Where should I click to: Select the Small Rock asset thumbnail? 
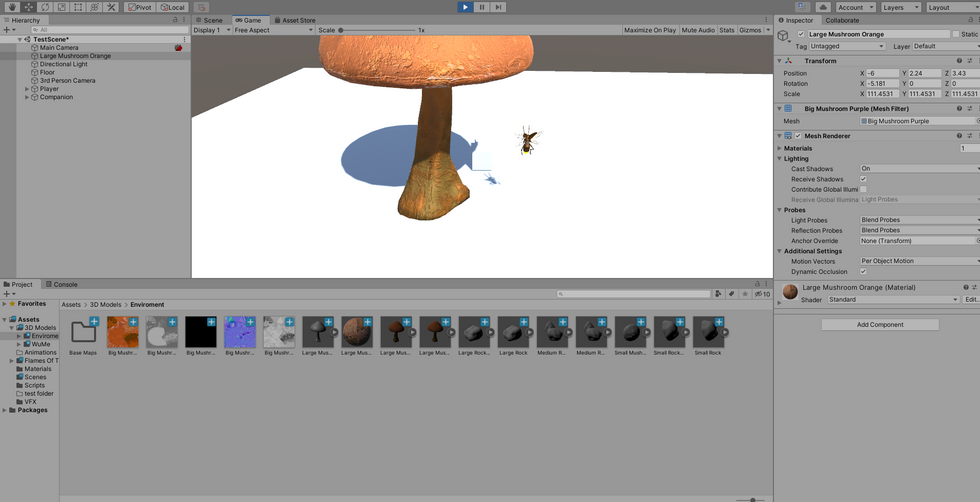(708, 332)
